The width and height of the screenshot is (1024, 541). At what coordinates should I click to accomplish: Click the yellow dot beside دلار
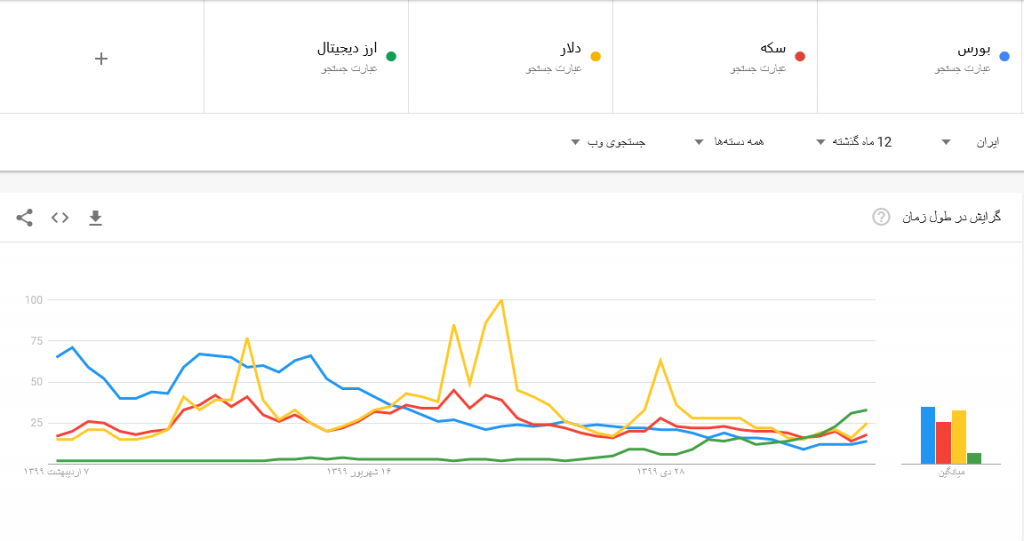pos(596,57)
